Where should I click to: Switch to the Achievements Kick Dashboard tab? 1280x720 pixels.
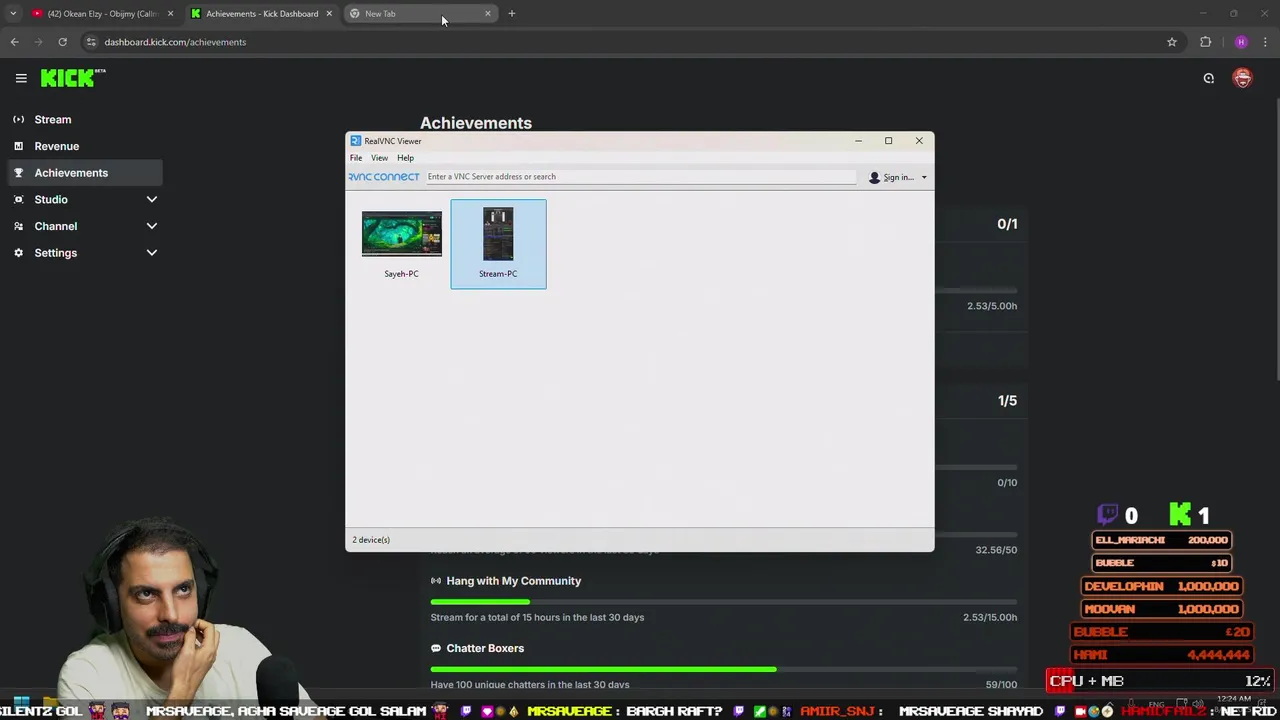click(x=262, y=14)
